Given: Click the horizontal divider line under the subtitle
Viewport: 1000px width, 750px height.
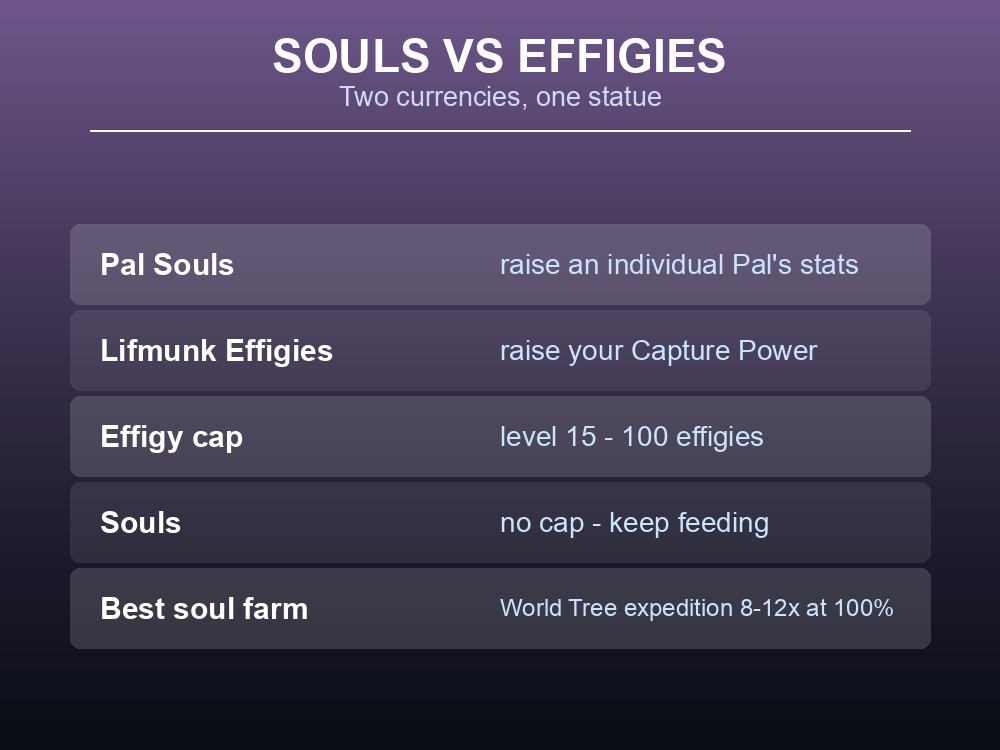Looking at the screenshot, I should tap(500, 131).
